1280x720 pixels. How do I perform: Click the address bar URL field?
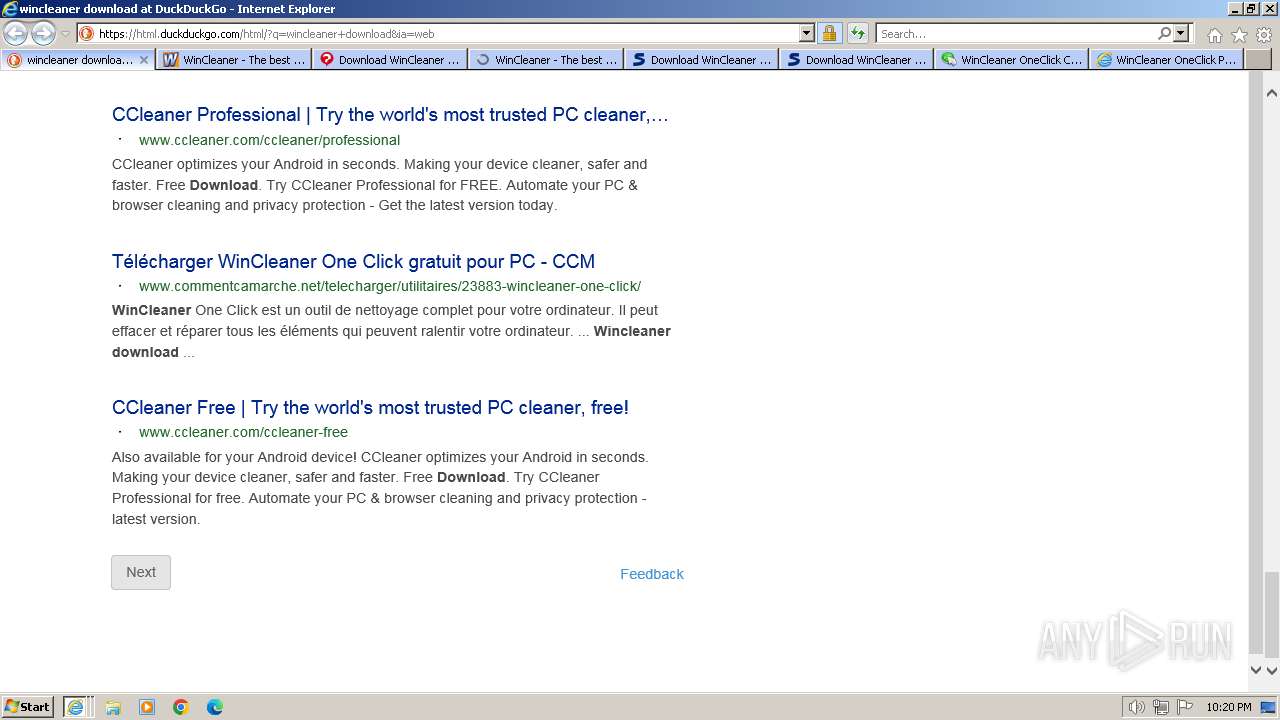pos(448,33)
